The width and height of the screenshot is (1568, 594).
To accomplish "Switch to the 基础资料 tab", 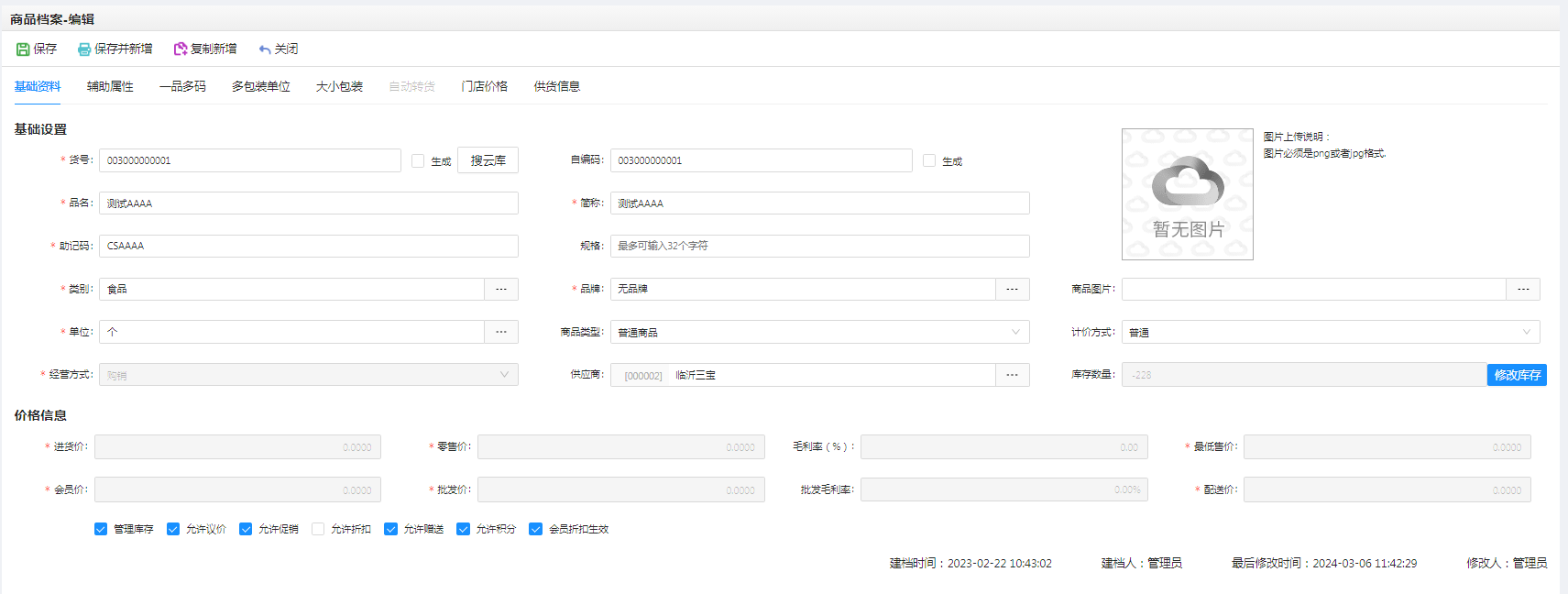I will coord(38,86).
